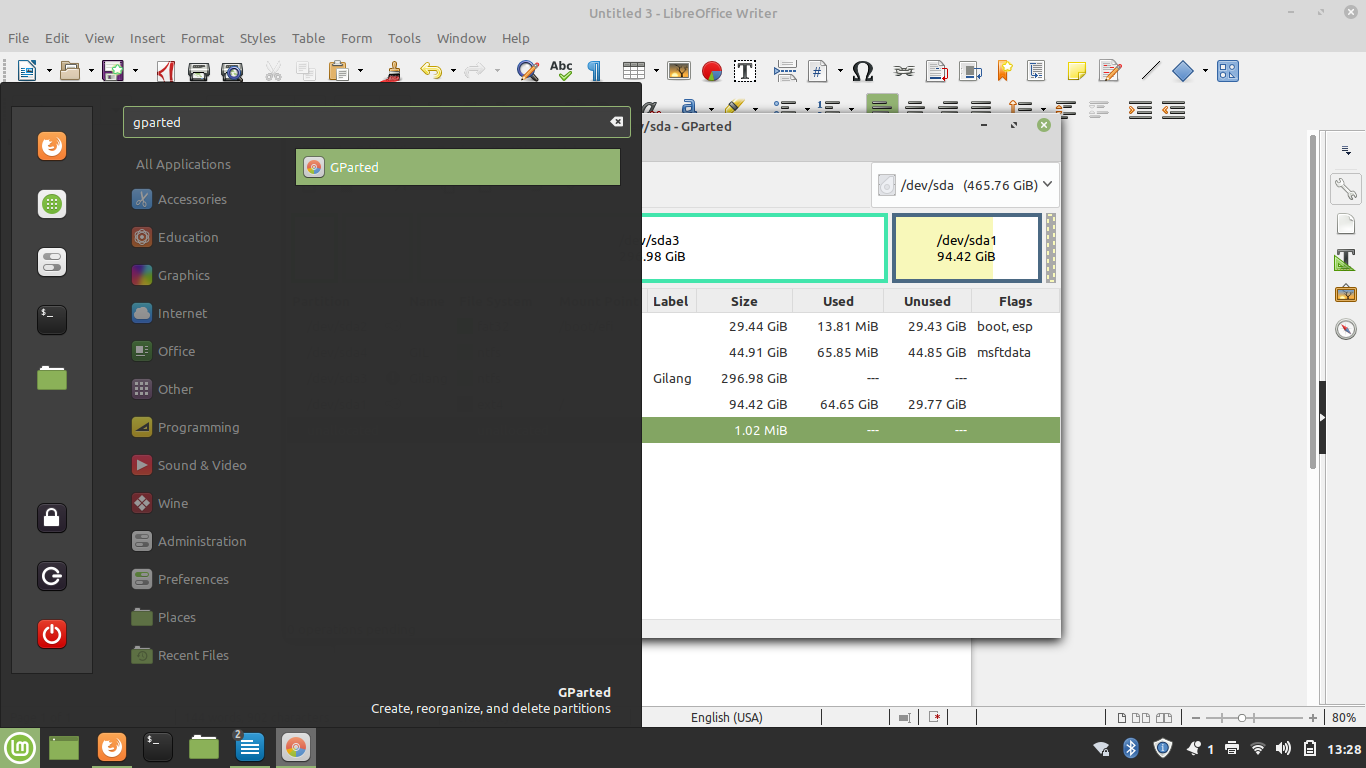Open the /dev/sda device selector in GParted
1366x768 pixels.
[965, 185]
